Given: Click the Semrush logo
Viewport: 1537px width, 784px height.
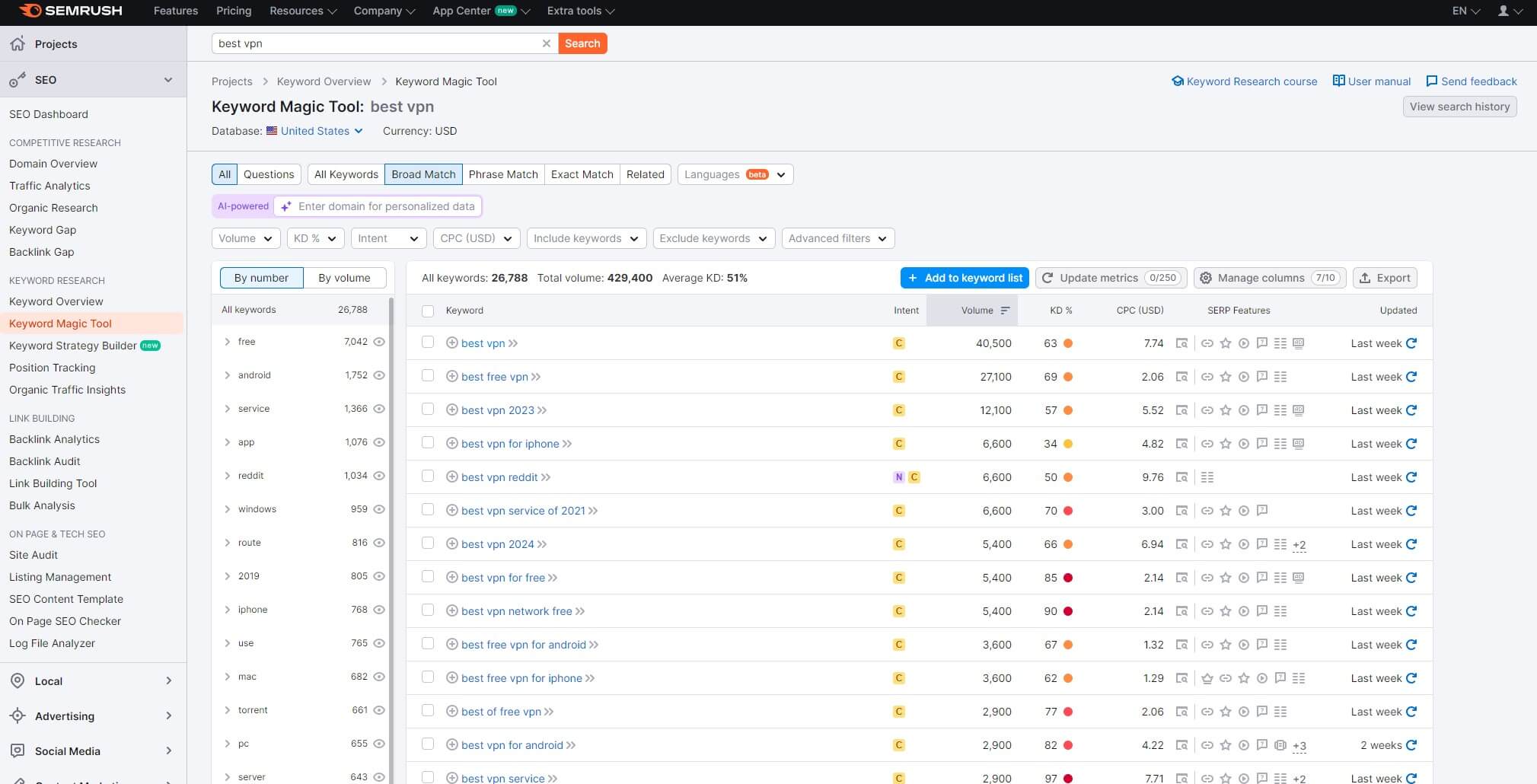Looking at the screenshot, I should 70,11.
